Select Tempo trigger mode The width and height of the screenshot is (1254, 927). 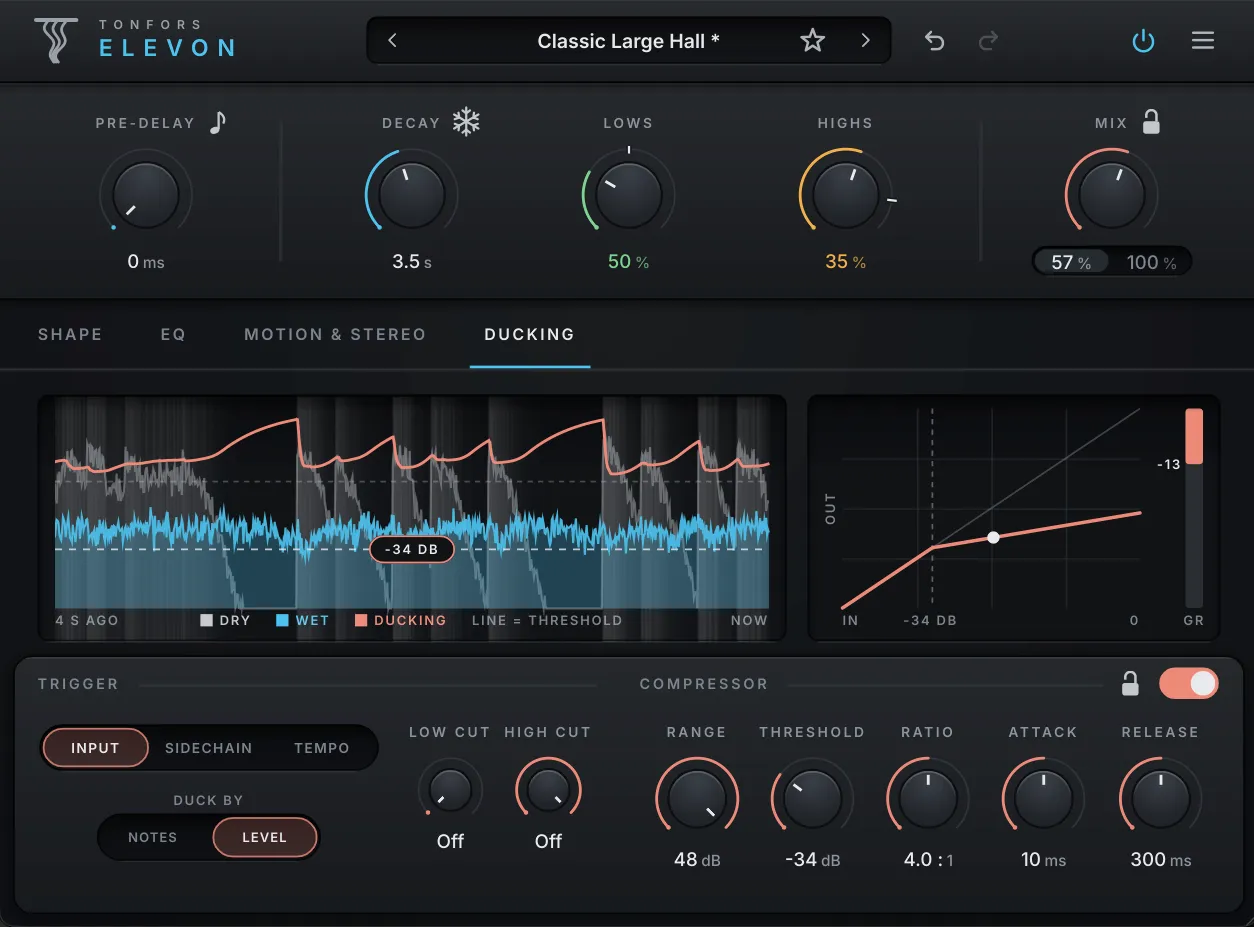coord(322,748)
